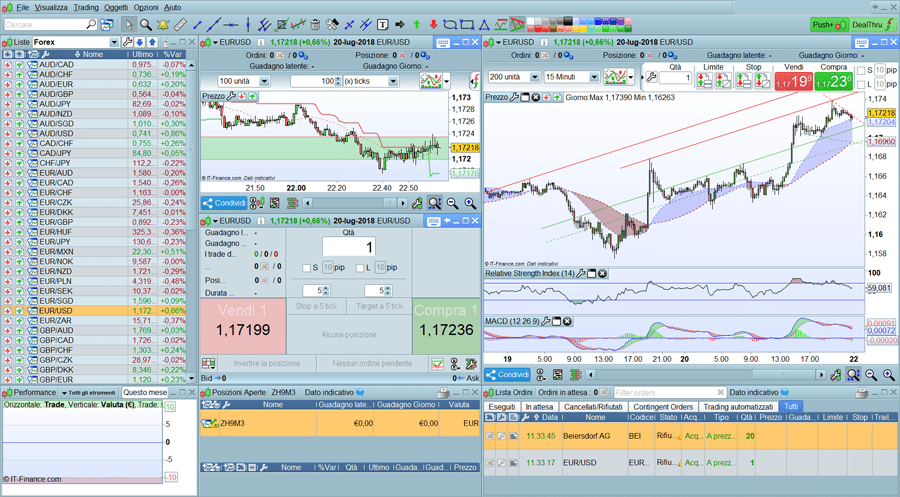Open keyboard icon on order ticket window
The width and height of the screenshot is (900, 497).
[x=433, y=221]
